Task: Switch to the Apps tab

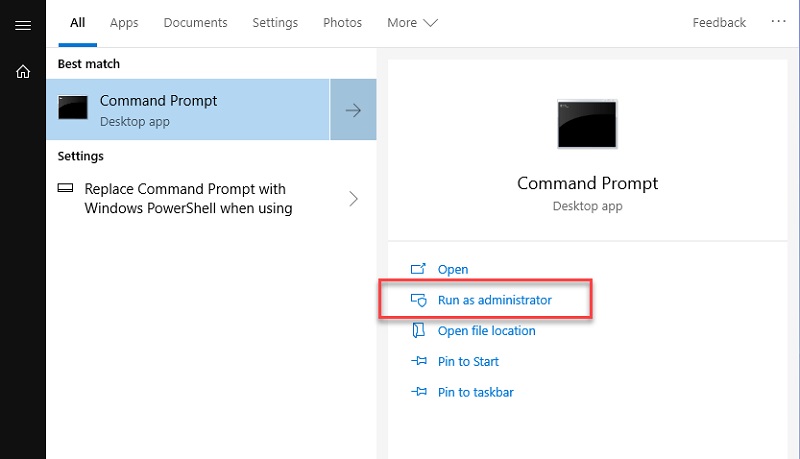Action: coord(124,23)
